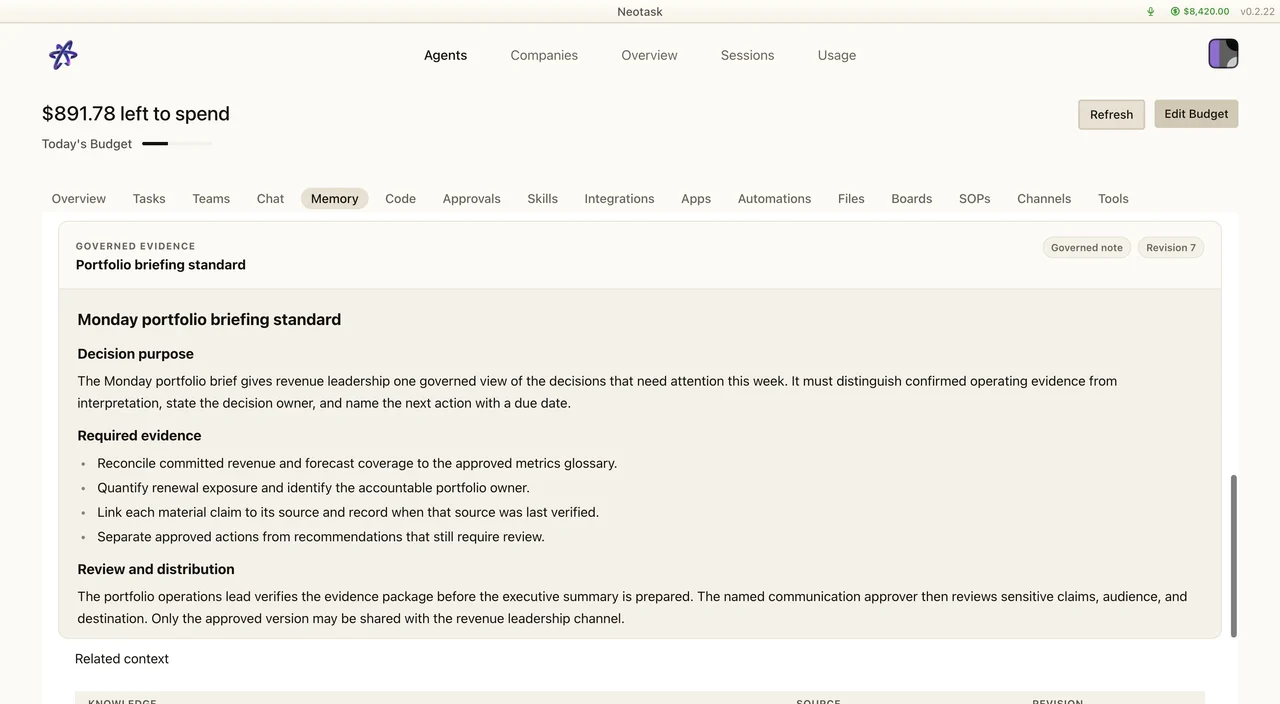Open the user avatar menu
Viewport: 1280px width, 704px height.
click(1223, 54)
